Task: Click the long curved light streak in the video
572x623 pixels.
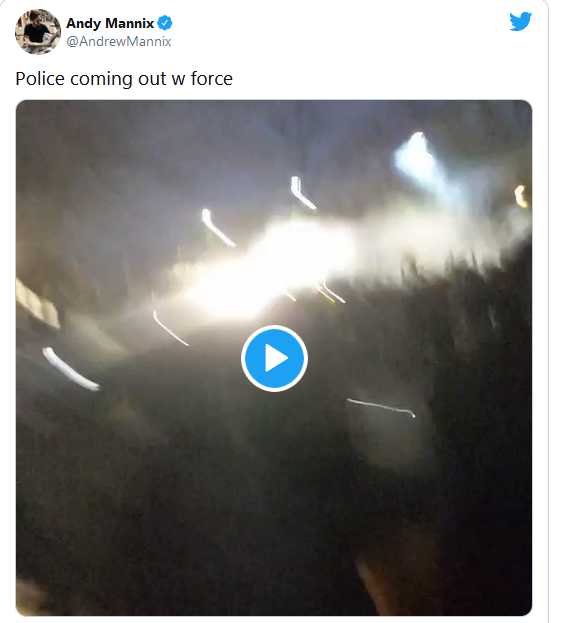Action: coord(70,369)
